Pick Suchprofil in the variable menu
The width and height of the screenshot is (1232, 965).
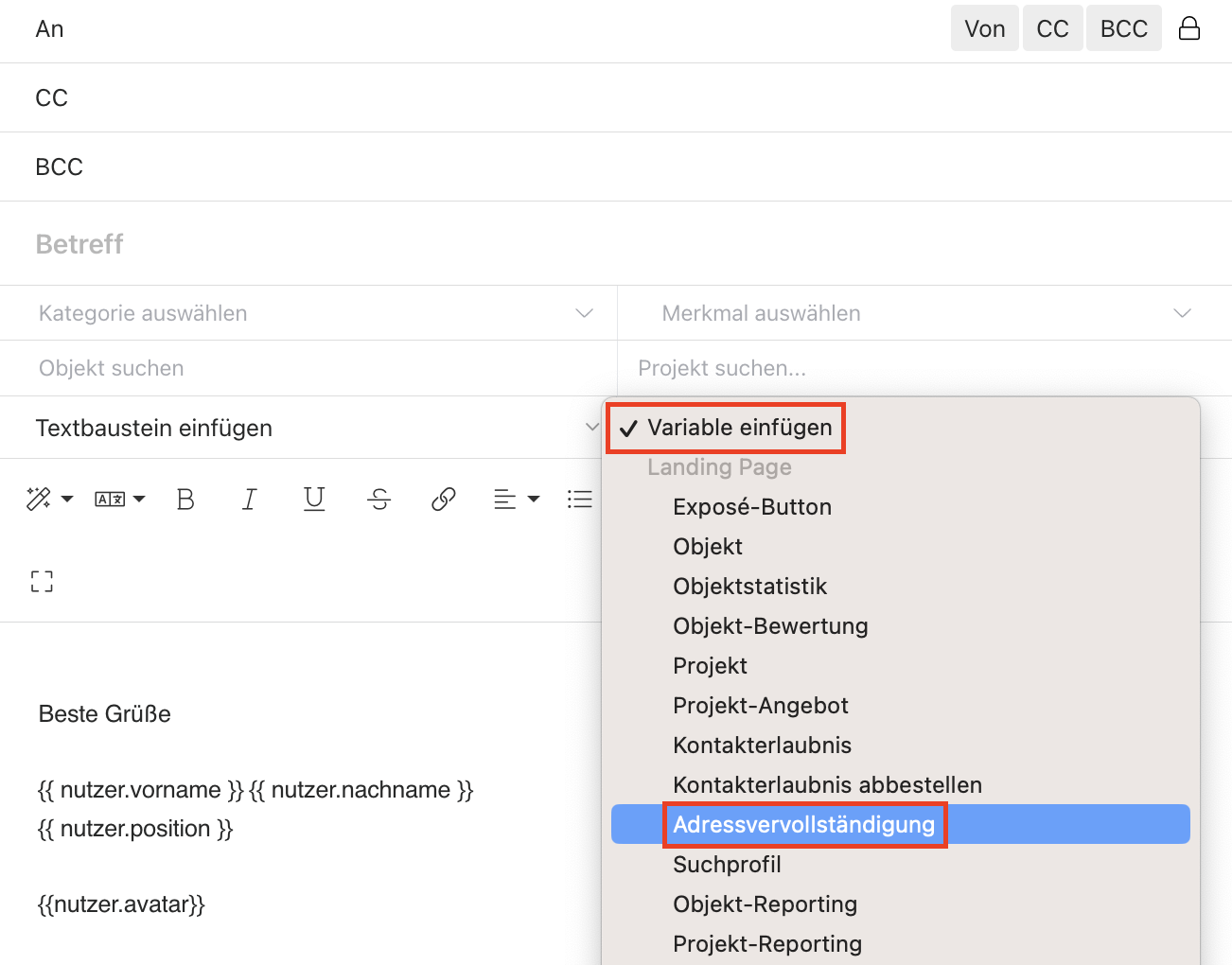coord(727,865)
